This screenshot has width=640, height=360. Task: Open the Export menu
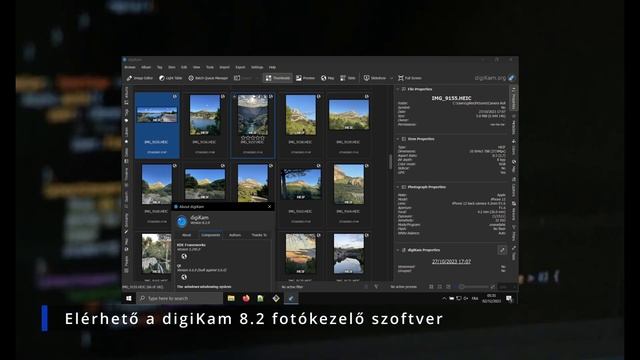pos(240,67)
